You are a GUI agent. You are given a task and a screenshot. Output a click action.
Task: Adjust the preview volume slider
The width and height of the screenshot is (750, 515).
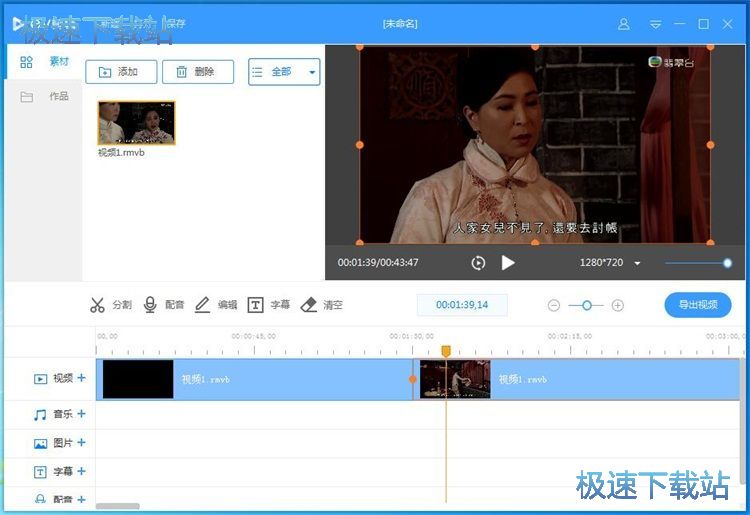pyautogui.click(x=698, y=263)
